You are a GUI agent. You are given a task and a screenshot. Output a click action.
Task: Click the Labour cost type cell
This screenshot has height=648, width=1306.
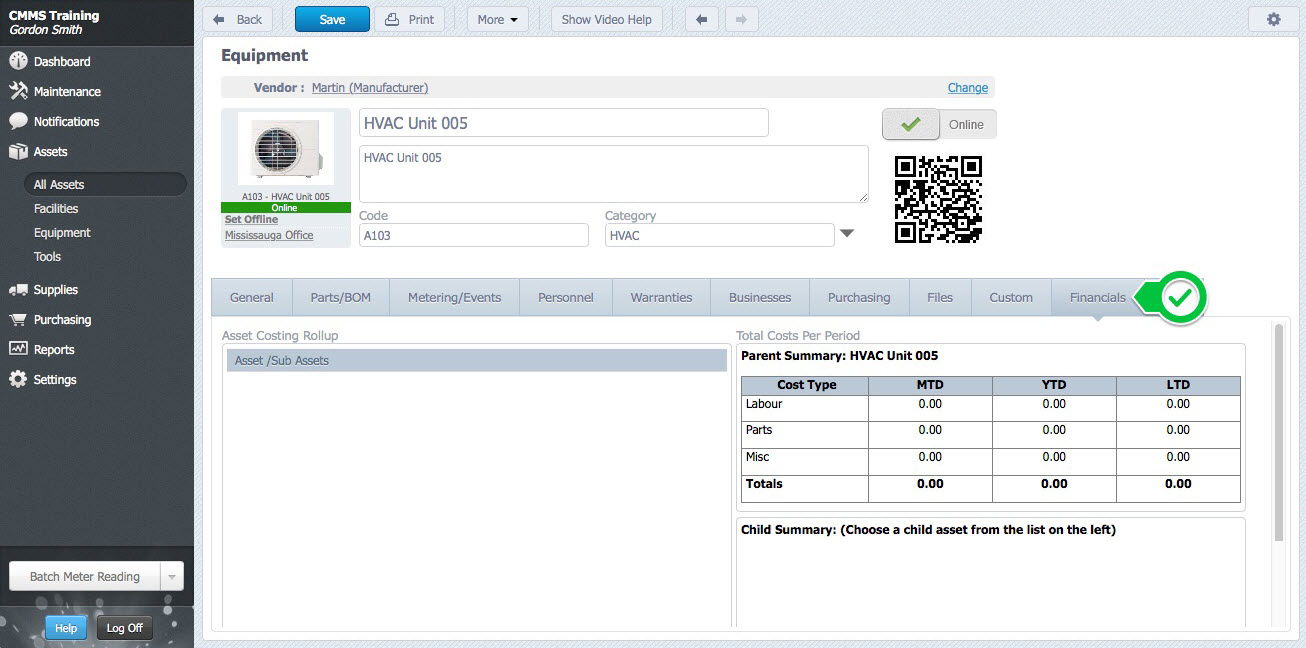[x=805, y=407]
